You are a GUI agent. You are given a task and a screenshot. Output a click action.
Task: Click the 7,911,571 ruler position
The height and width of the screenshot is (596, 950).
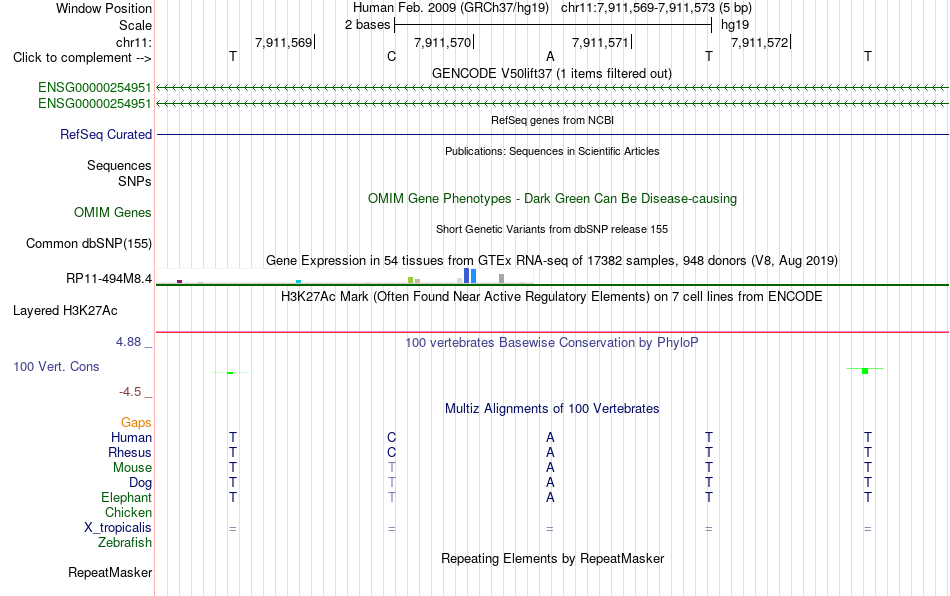click(x=600, y=42)
